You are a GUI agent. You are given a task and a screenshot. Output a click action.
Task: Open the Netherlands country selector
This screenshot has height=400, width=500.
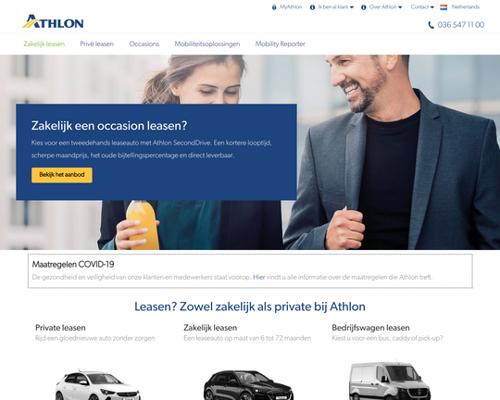[460, 7]
